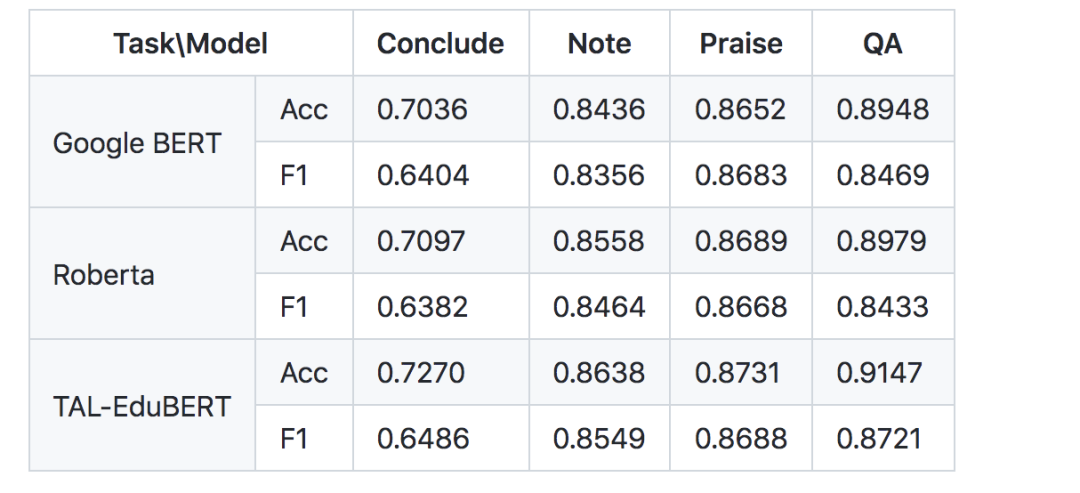
Task: Click the QA column header
Action: tap(883, 43)
